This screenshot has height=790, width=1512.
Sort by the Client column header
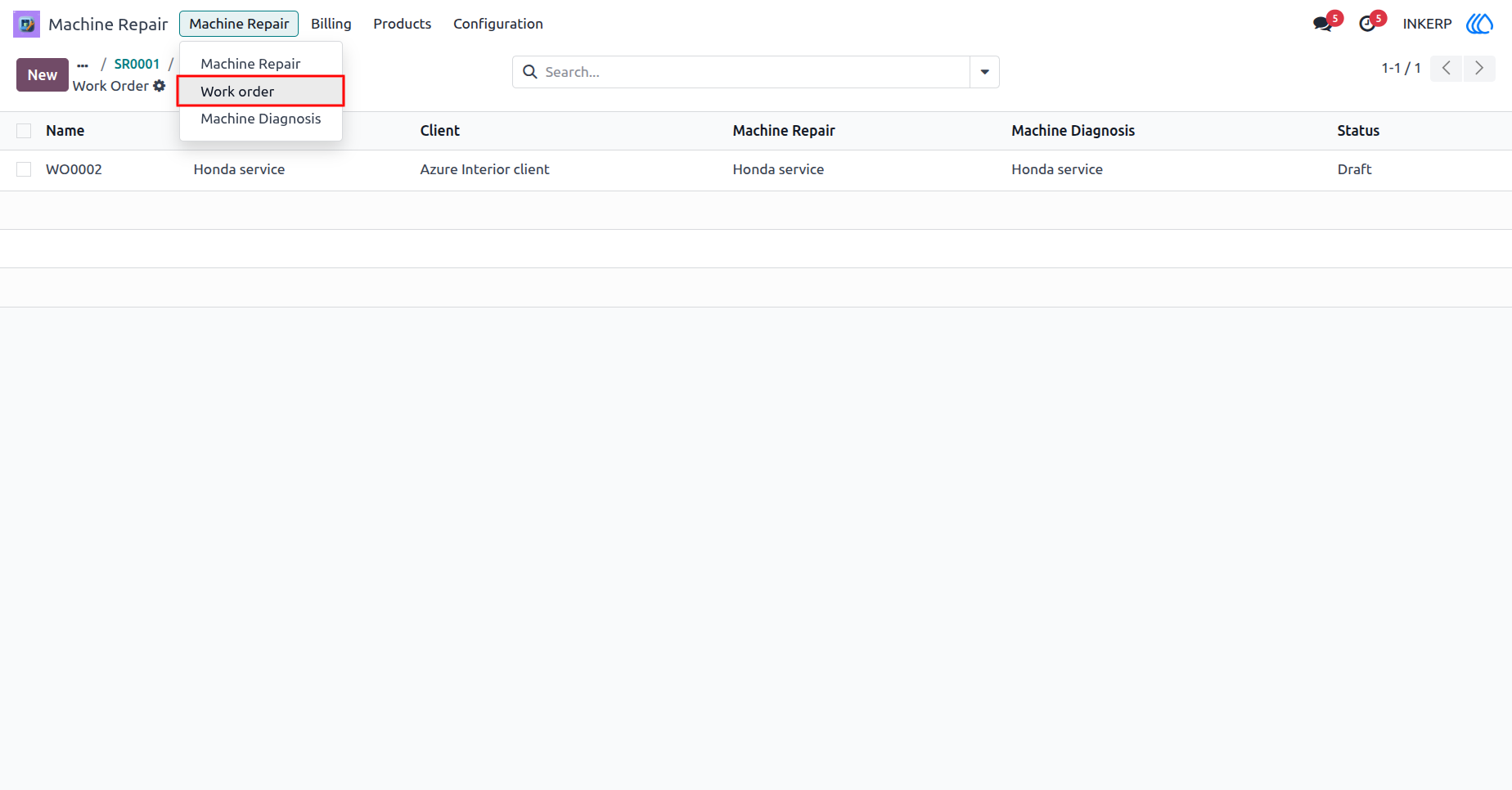click(x=440, y=131)
